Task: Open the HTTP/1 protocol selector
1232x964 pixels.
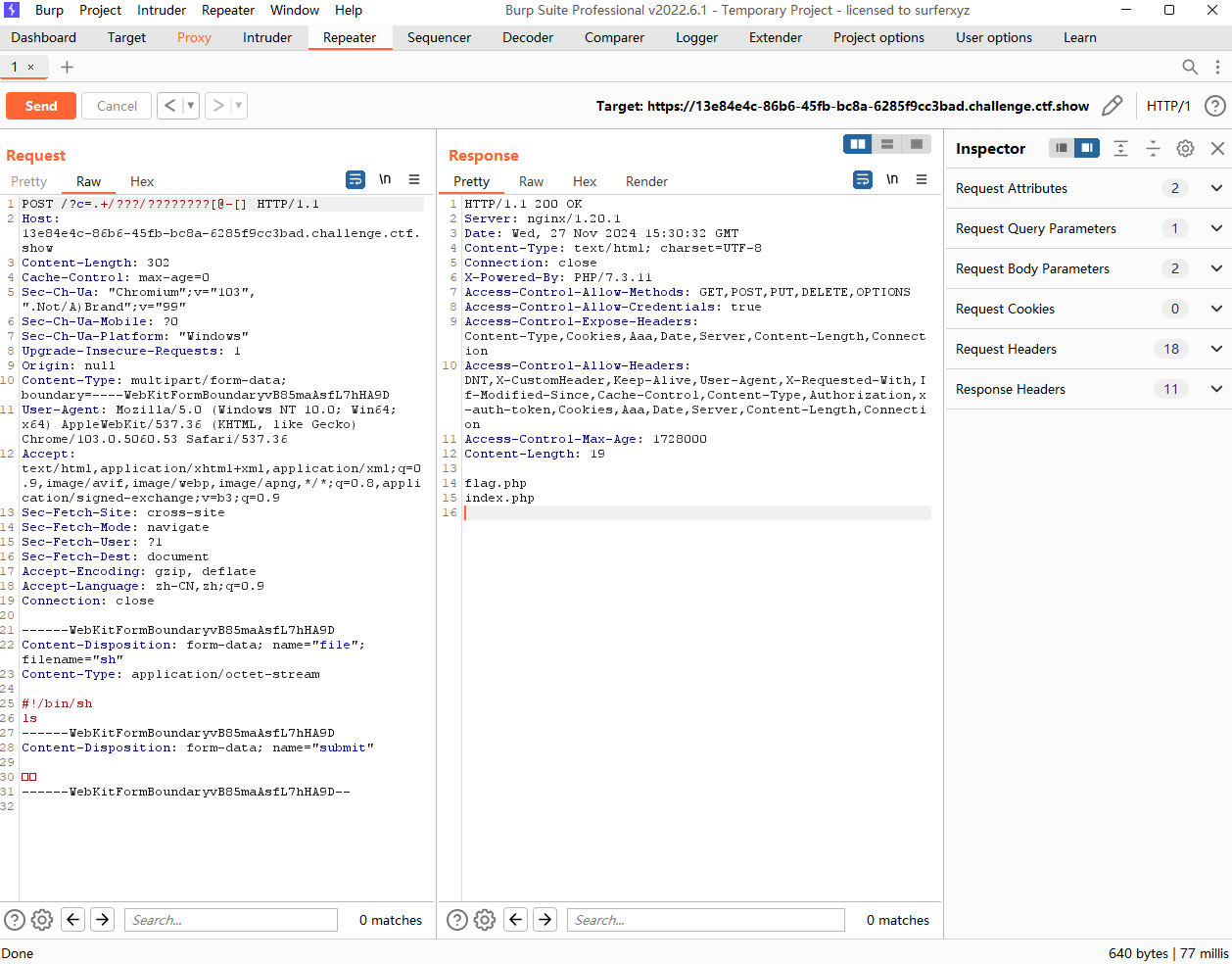Action: [x=1168, y=106]
